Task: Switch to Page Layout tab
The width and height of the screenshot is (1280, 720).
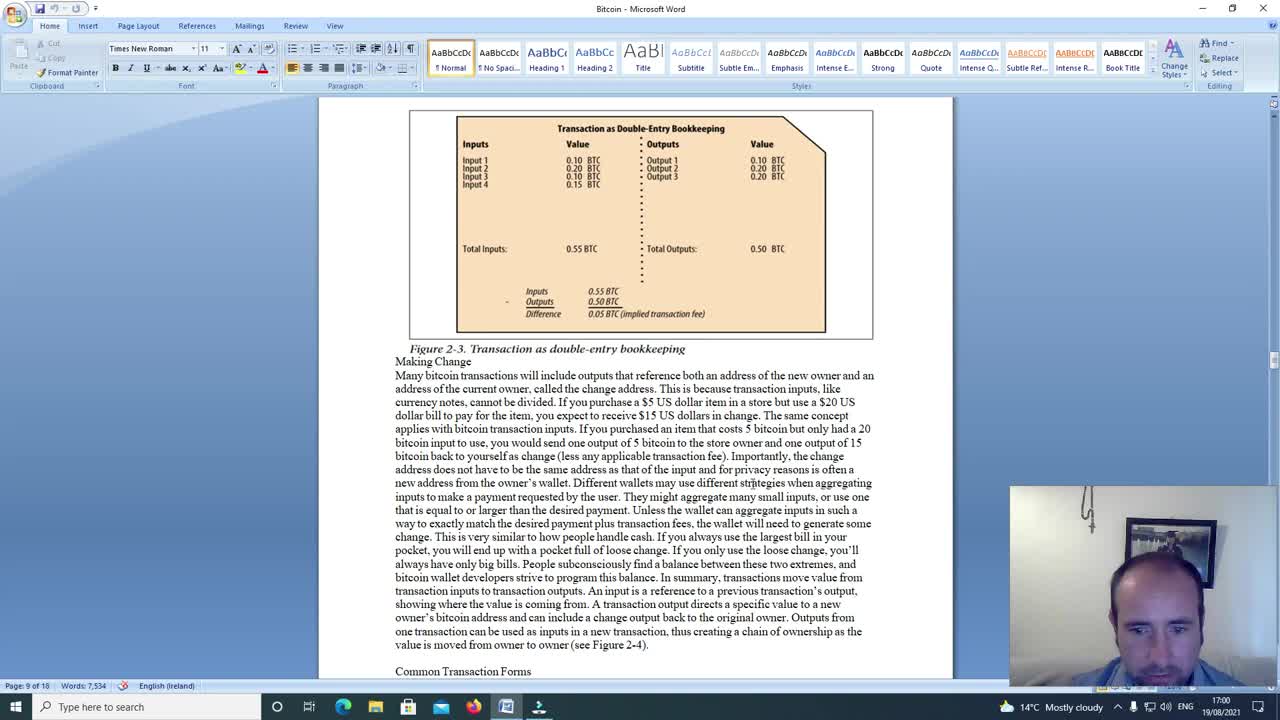Action: pyautogui.click(x=138, y=26)
